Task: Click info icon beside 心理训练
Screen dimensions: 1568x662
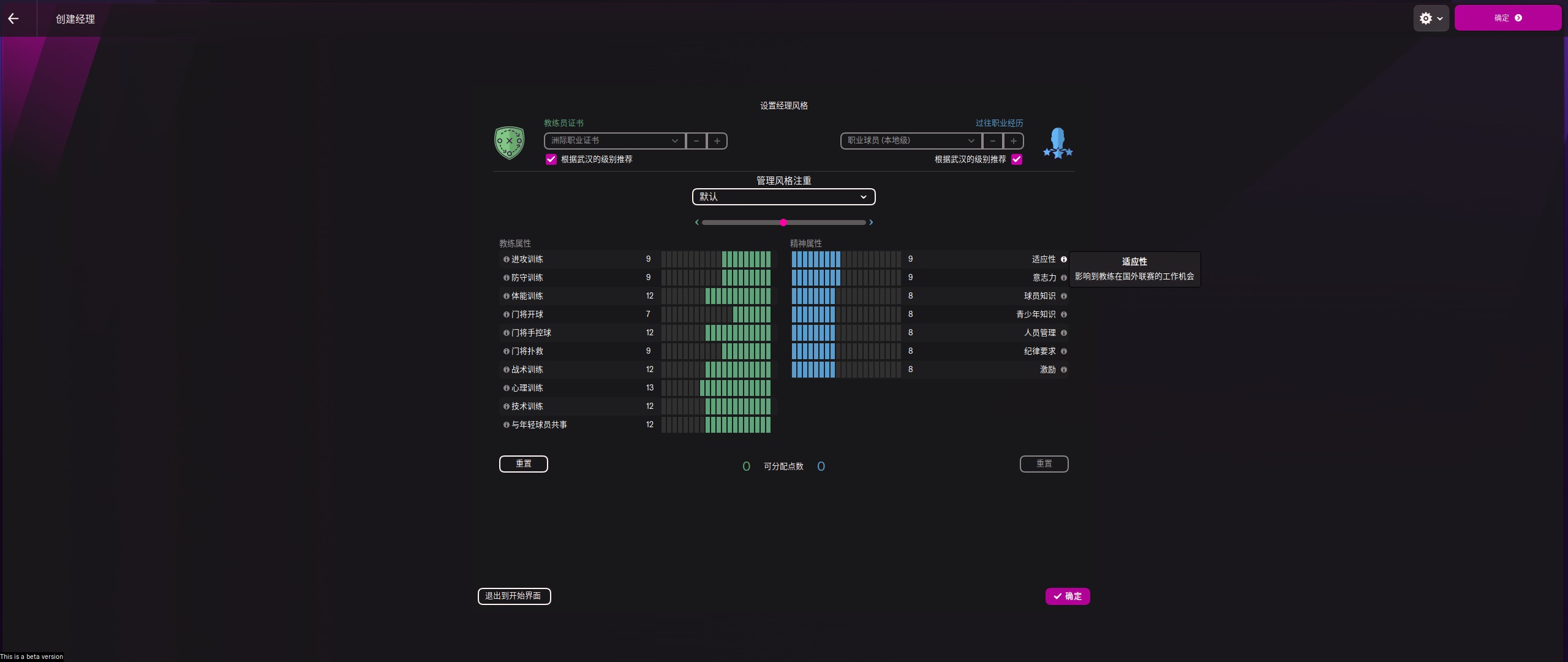Action: tap(506, 388)
